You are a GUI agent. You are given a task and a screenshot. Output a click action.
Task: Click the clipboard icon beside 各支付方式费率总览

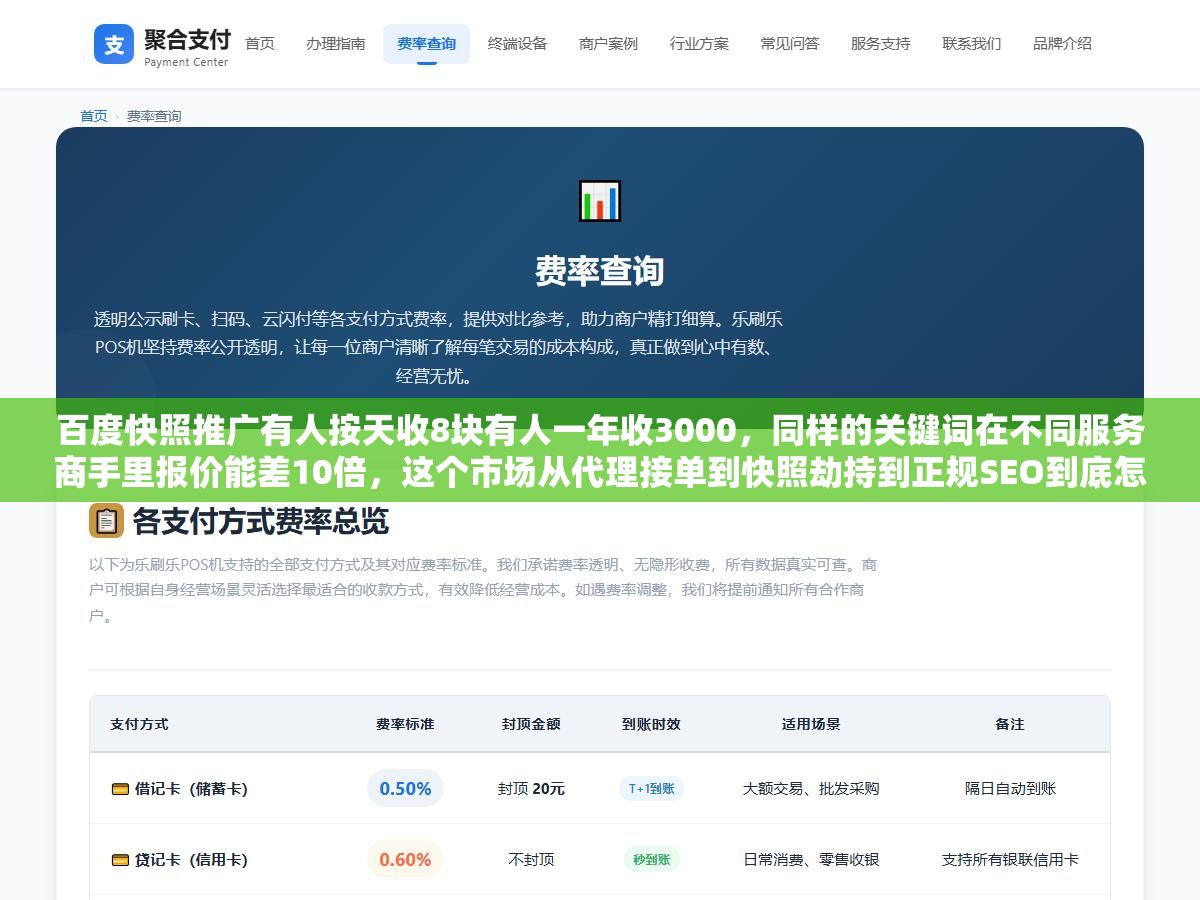tap(106, 520)
